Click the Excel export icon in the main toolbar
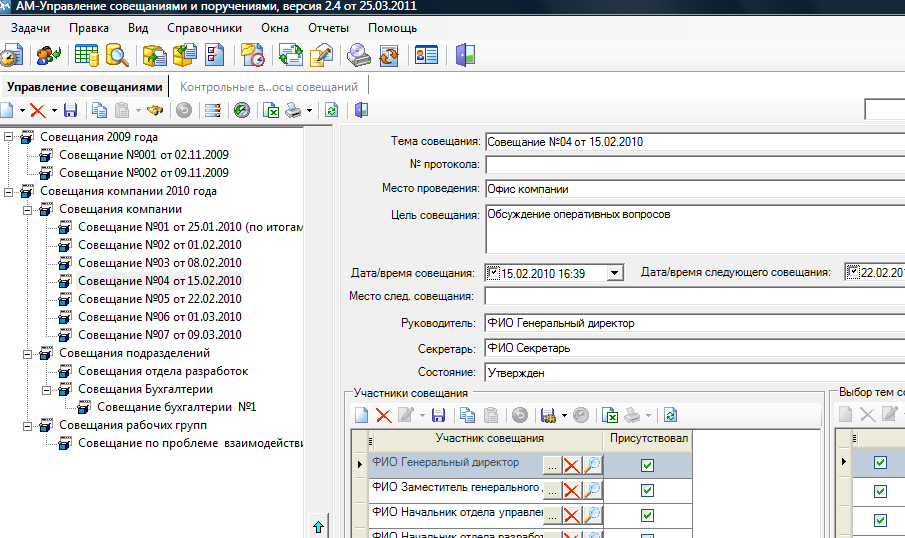Screen dimensions: 905x538 click(x=271, y=110)
